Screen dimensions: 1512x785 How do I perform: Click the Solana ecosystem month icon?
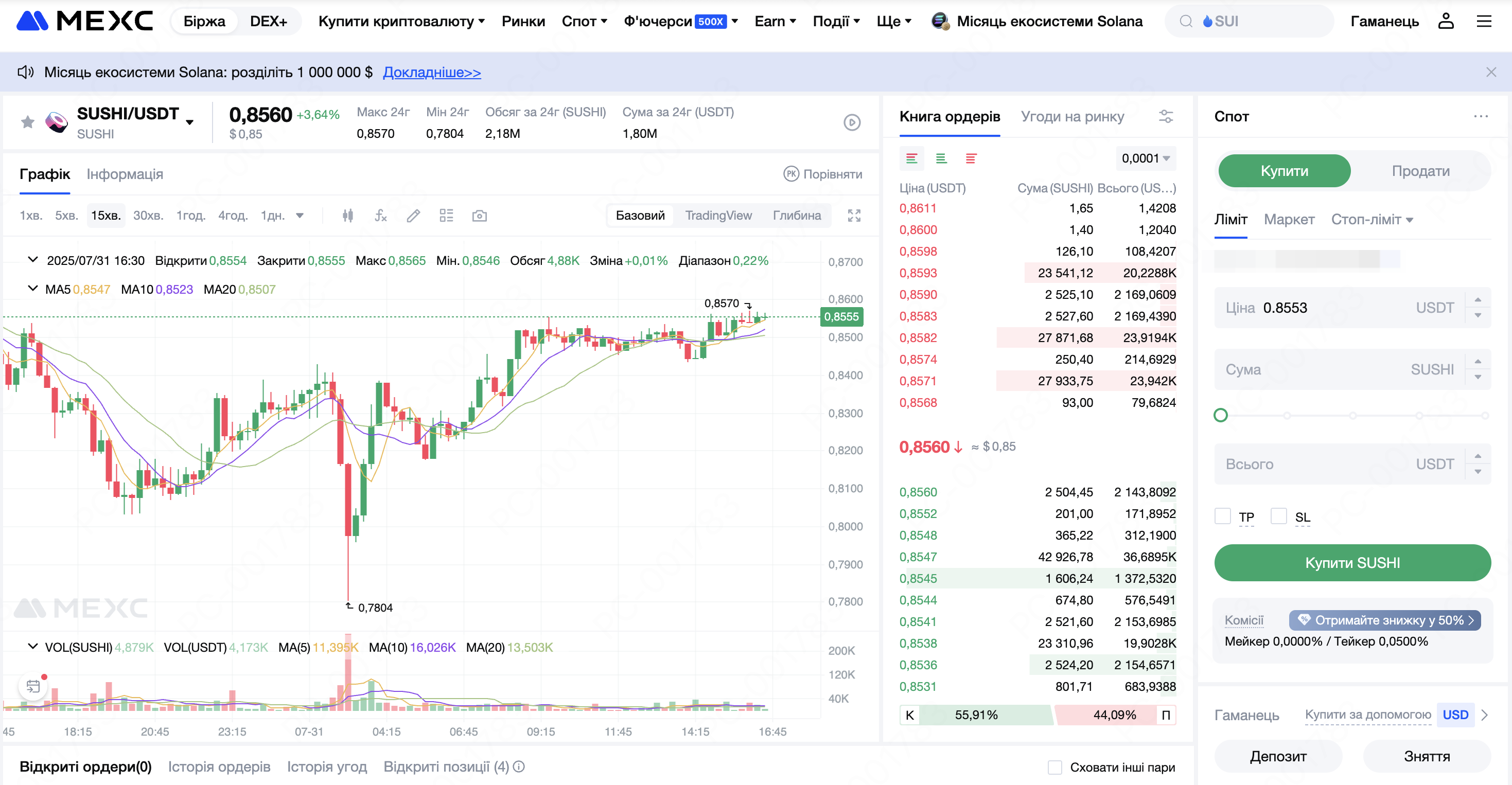tap(940, 21)
